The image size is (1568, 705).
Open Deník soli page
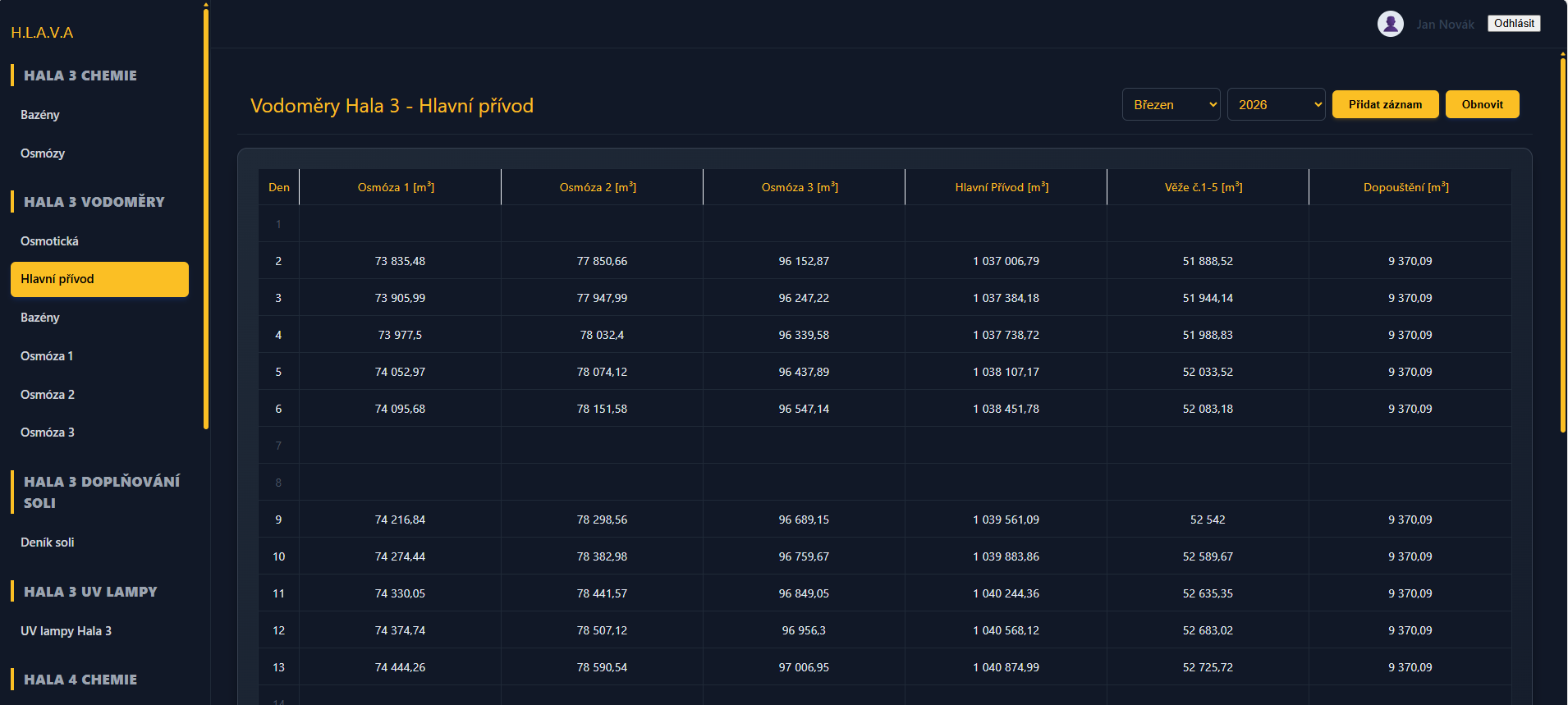coord(48,542)
